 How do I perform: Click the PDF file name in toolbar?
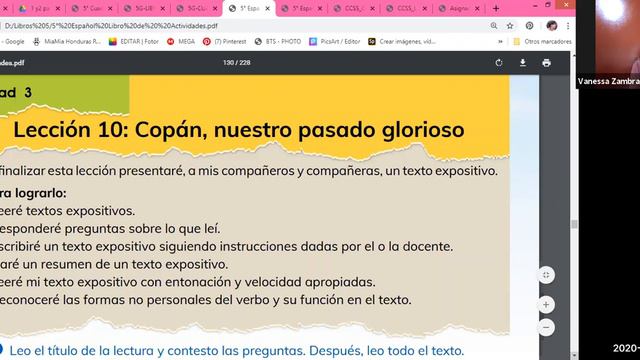pyautogui.click(x=12, y=63)
